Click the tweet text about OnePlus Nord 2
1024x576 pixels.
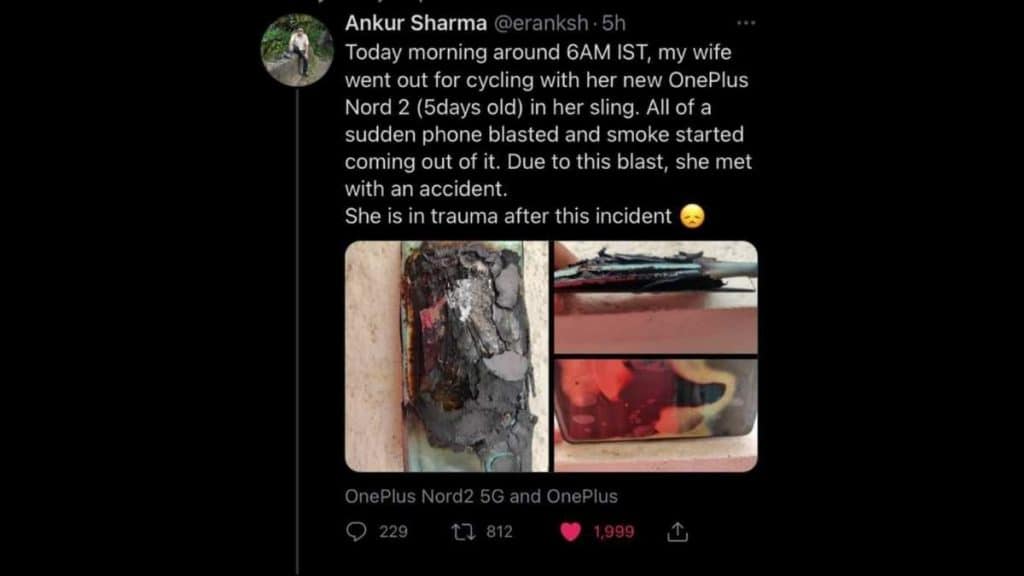[x=549, y=134]
